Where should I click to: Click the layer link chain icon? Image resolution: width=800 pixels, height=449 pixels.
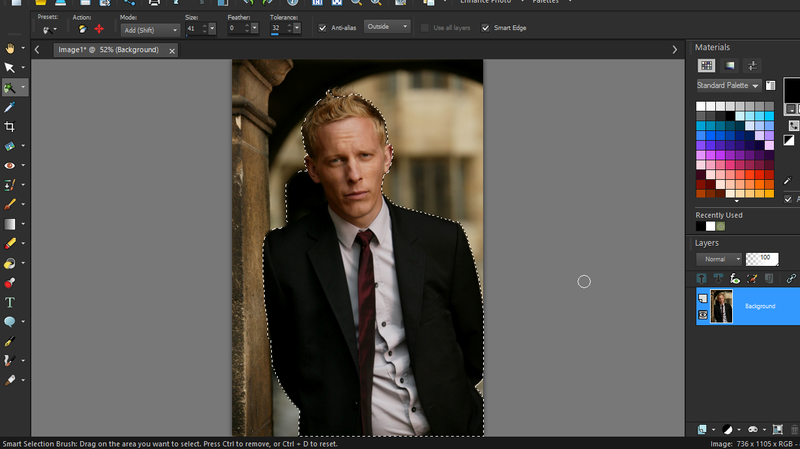[x=791, y=279]
